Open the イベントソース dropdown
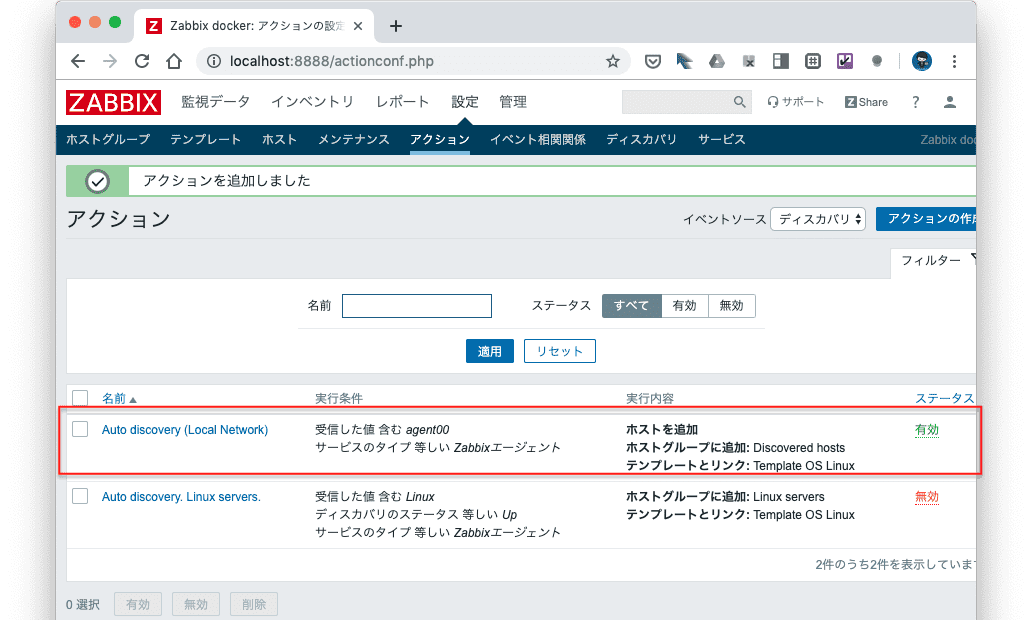Screen dimensions: 1032x620 click(x=817, y=219)
